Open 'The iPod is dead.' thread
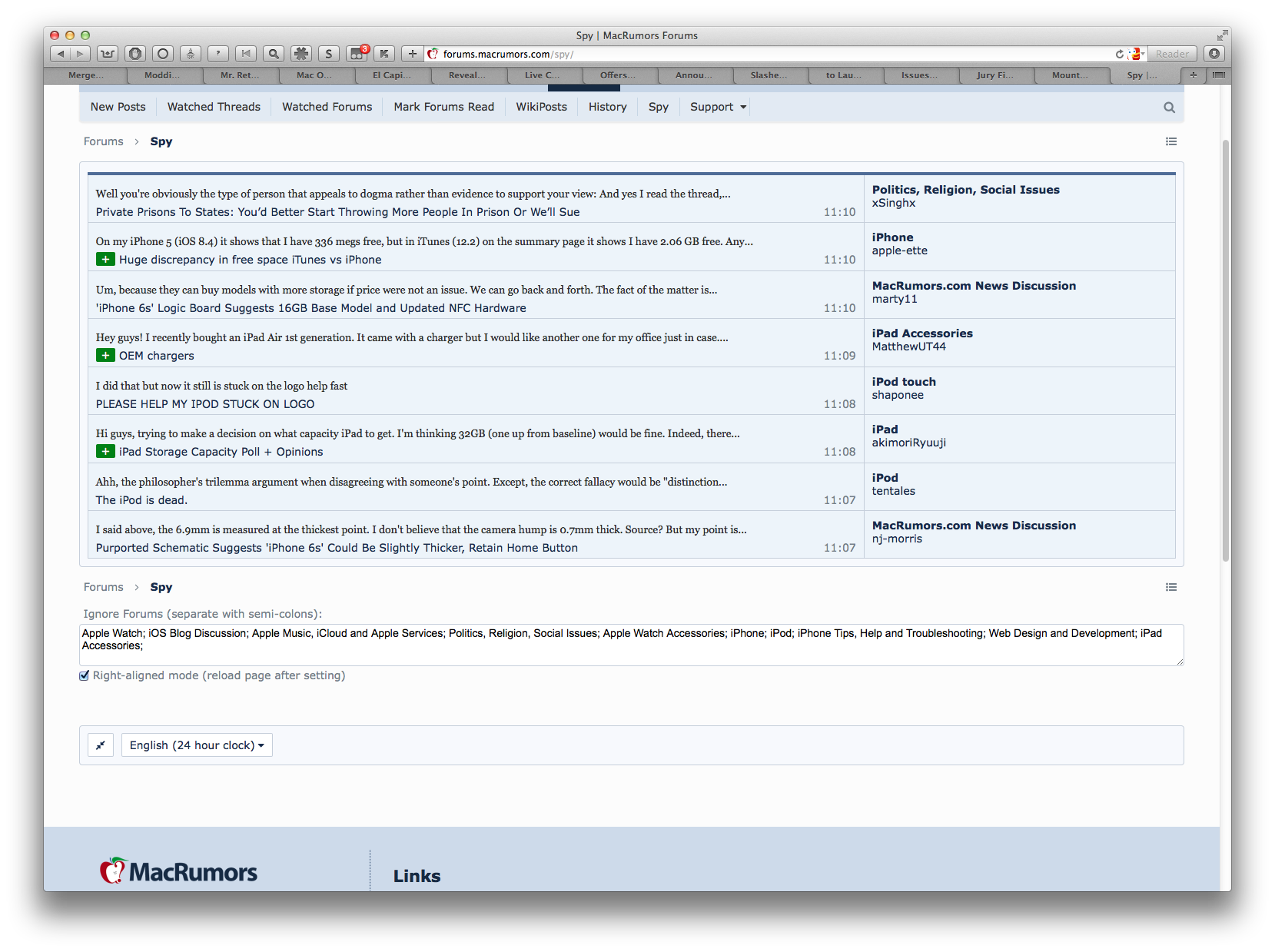 click(x=141, y=500)
